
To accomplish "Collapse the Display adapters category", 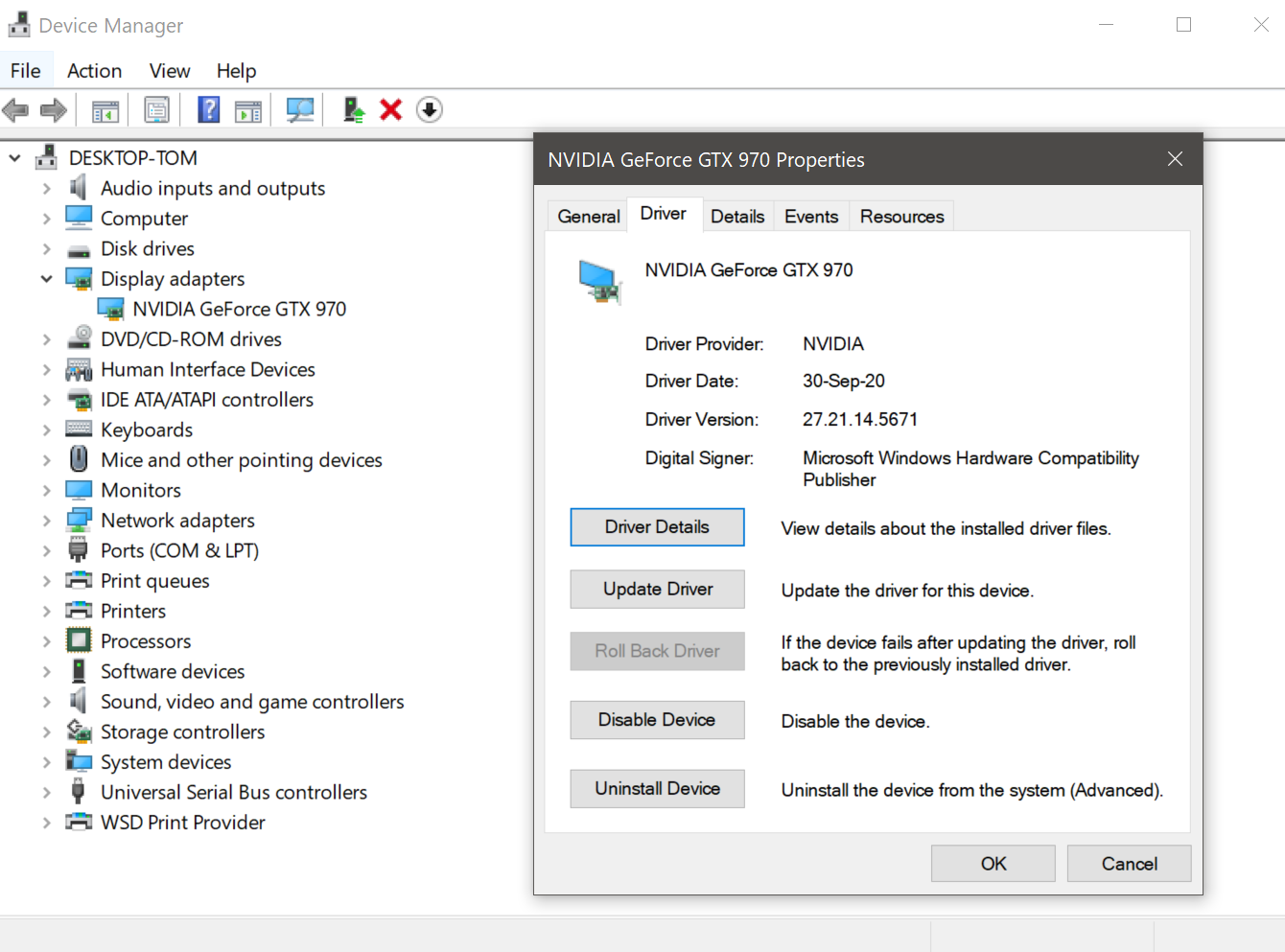I will click(46, 279).
